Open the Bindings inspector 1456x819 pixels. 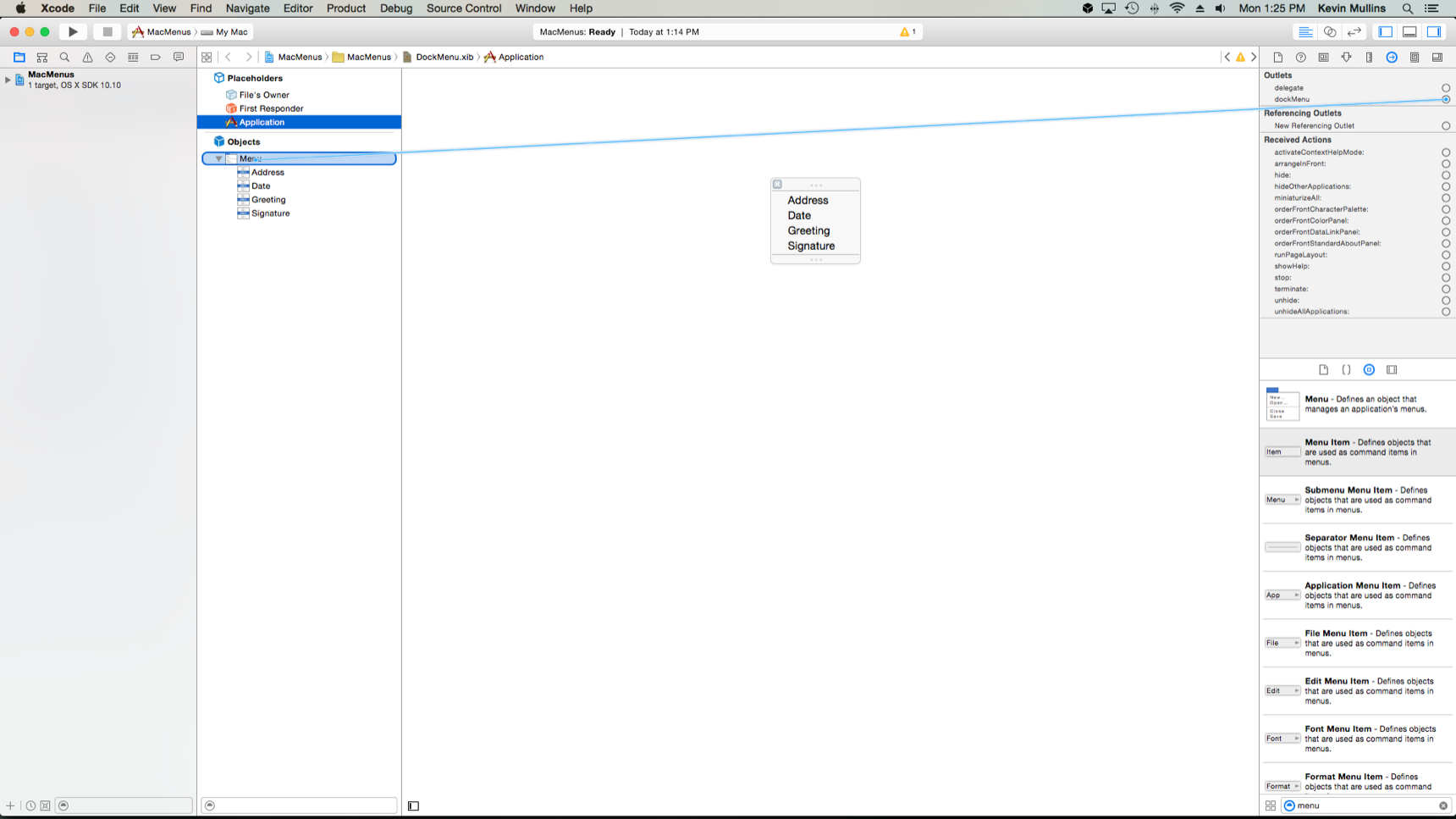[x=1415, y=58]
